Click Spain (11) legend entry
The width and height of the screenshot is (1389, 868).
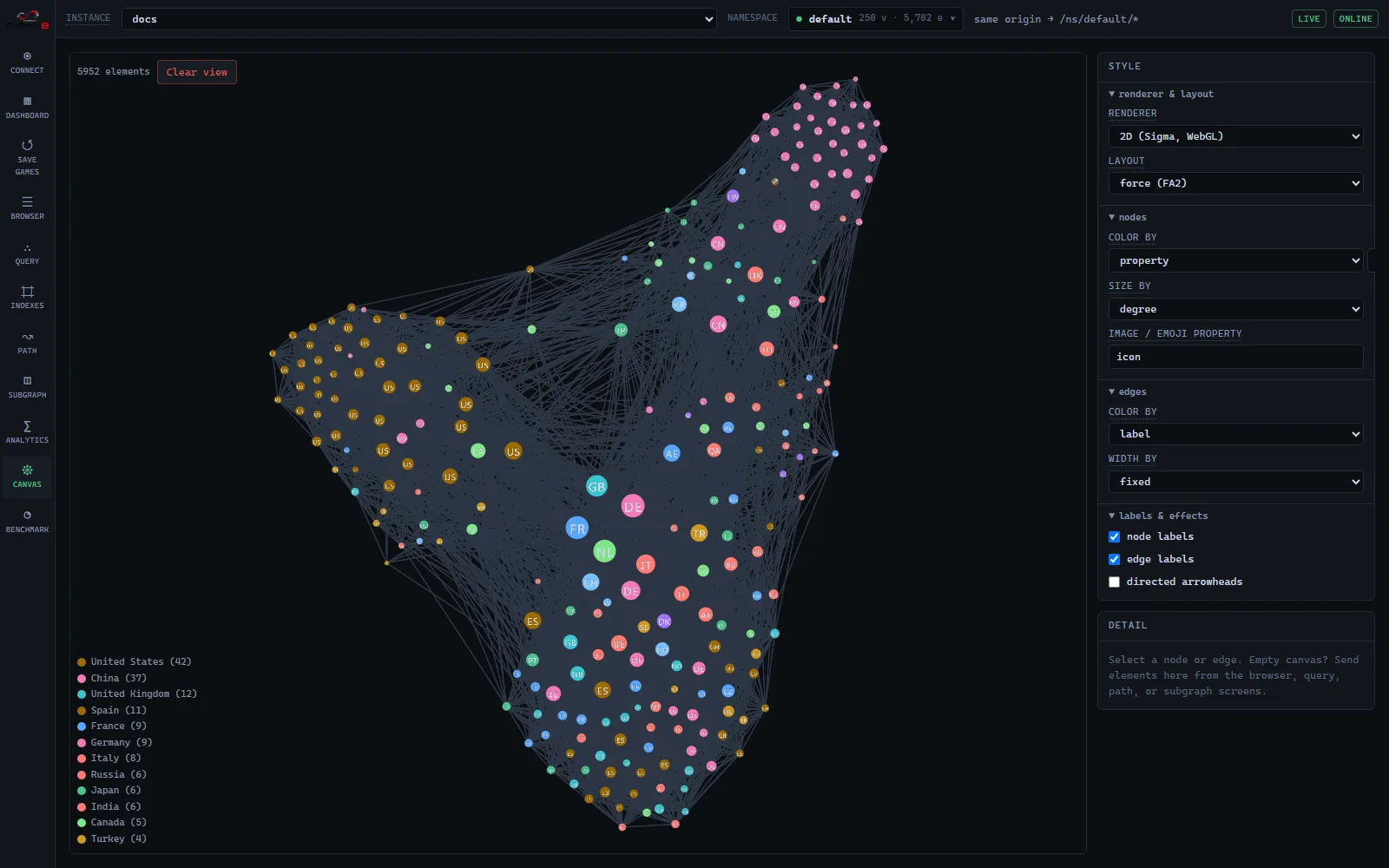click(x=112, y=710)
